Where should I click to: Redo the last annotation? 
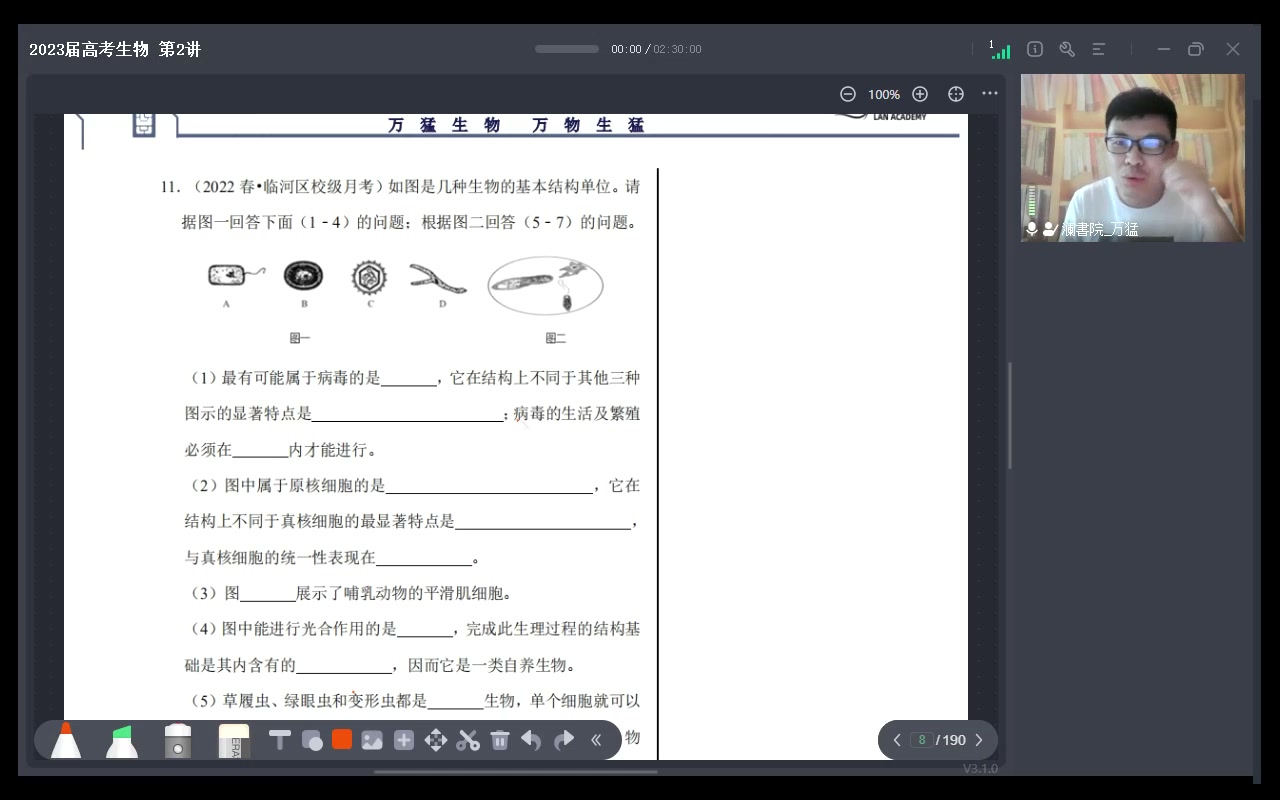click(564, 740)
